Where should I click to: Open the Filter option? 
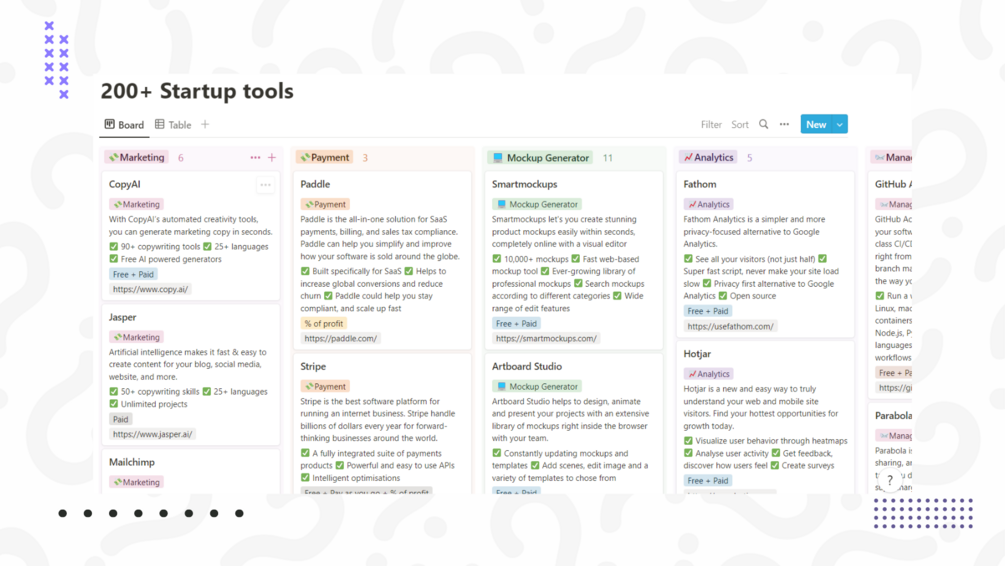(x=711, y=125)
